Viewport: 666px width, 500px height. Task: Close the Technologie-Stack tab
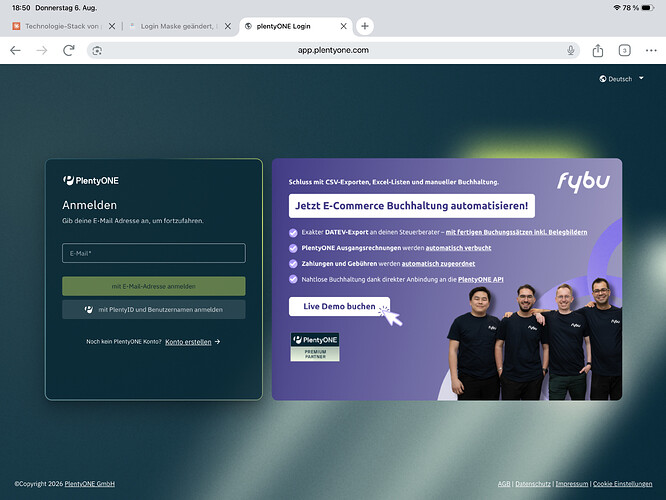[x=112, y=26]
